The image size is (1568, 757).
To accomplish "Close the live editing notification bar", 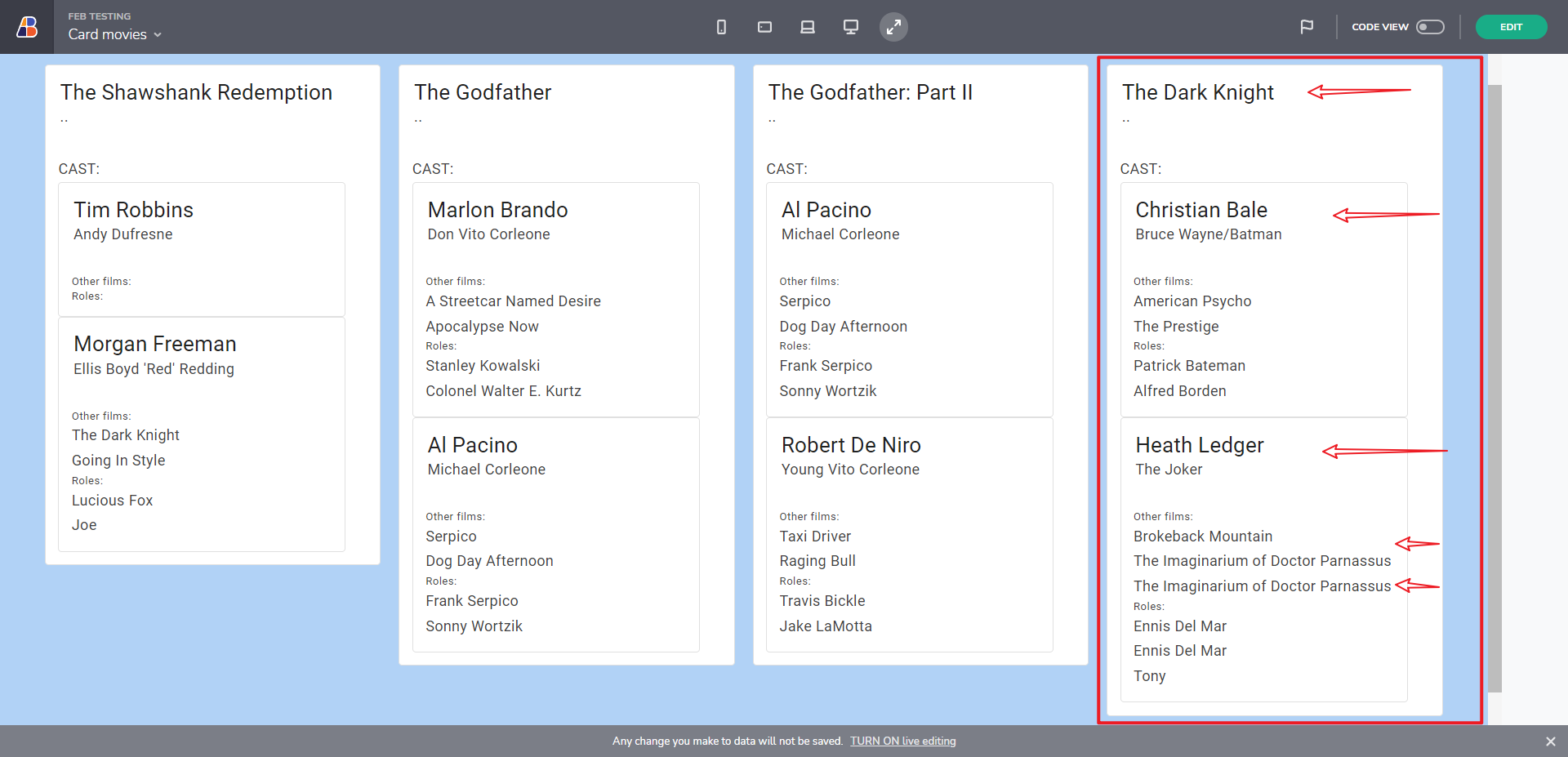I will [x=1550, y=741].
